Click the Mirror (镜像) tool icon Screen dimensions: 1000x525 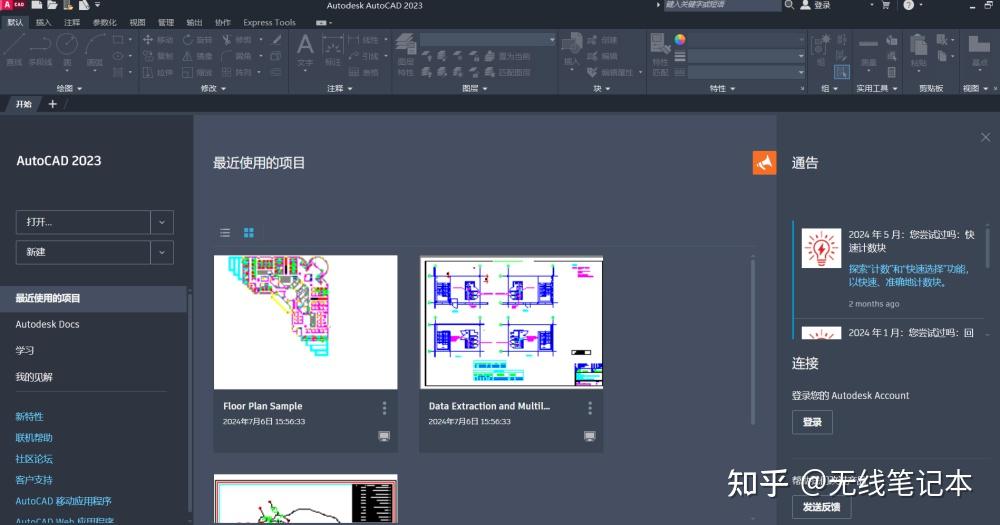click(188, 56)
